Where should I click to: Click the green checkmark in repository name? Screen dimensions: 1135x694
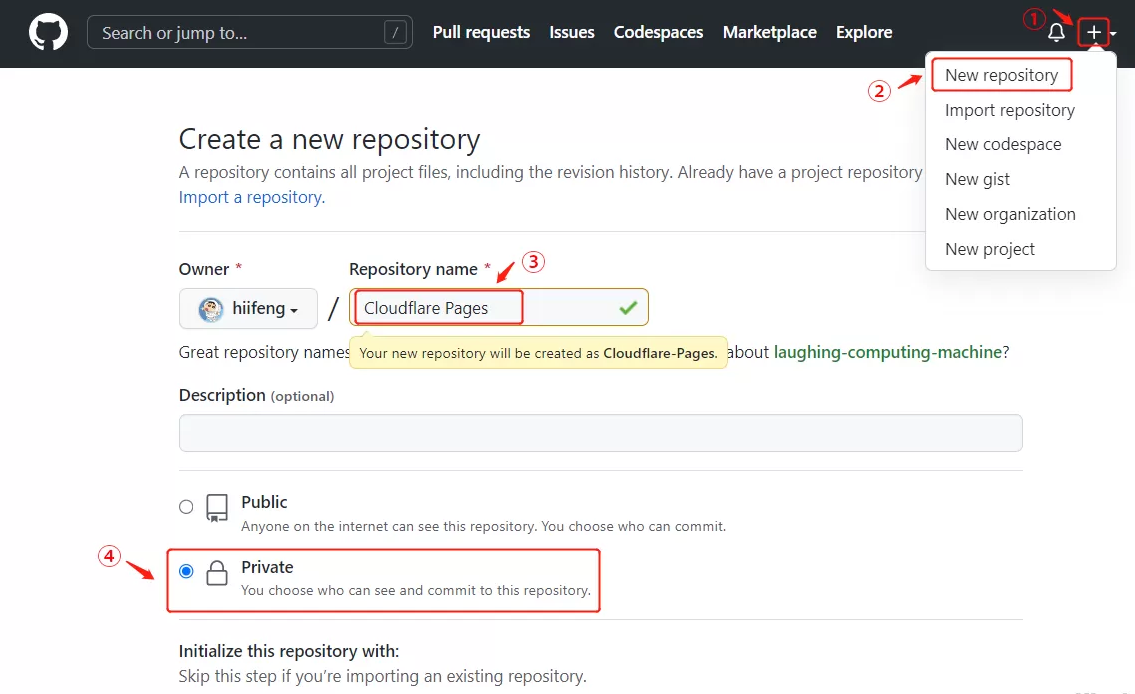point(628,308)
